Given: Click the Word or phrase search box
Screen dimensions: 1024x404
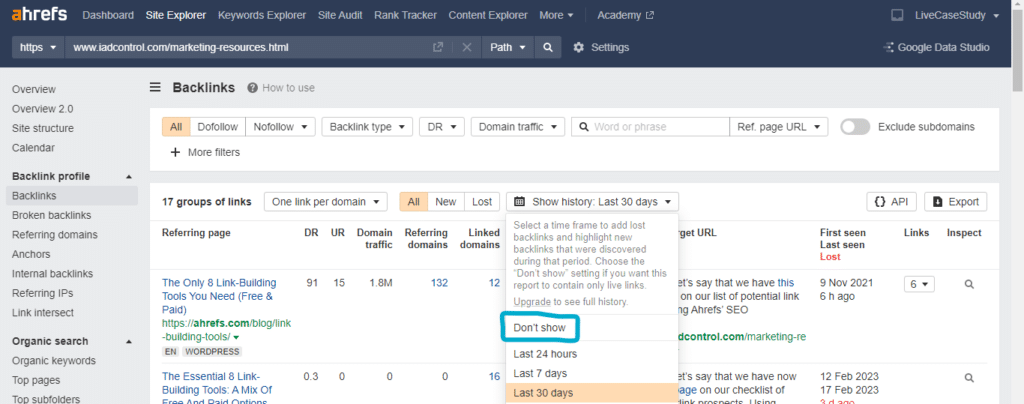Looking at the screenshot, I should (x=650, y=127).
